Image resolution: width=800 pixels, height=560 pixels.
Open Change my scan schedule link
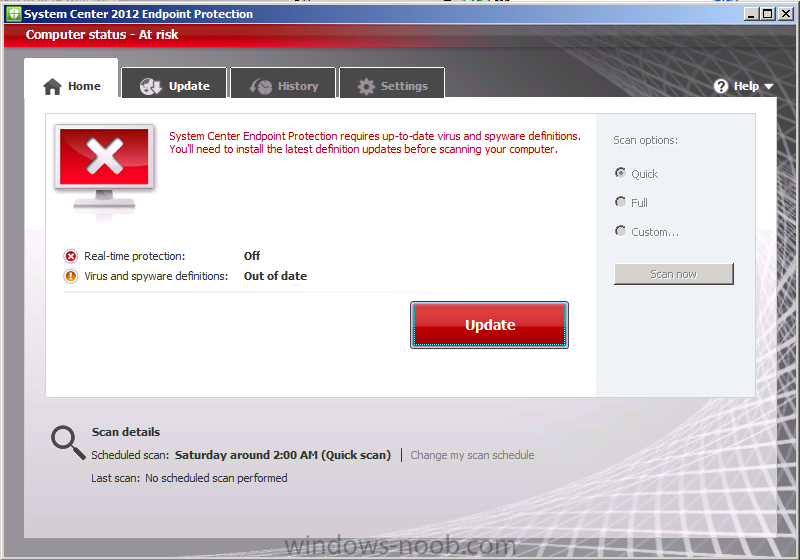pyautogui.click(x=472, y=455)
